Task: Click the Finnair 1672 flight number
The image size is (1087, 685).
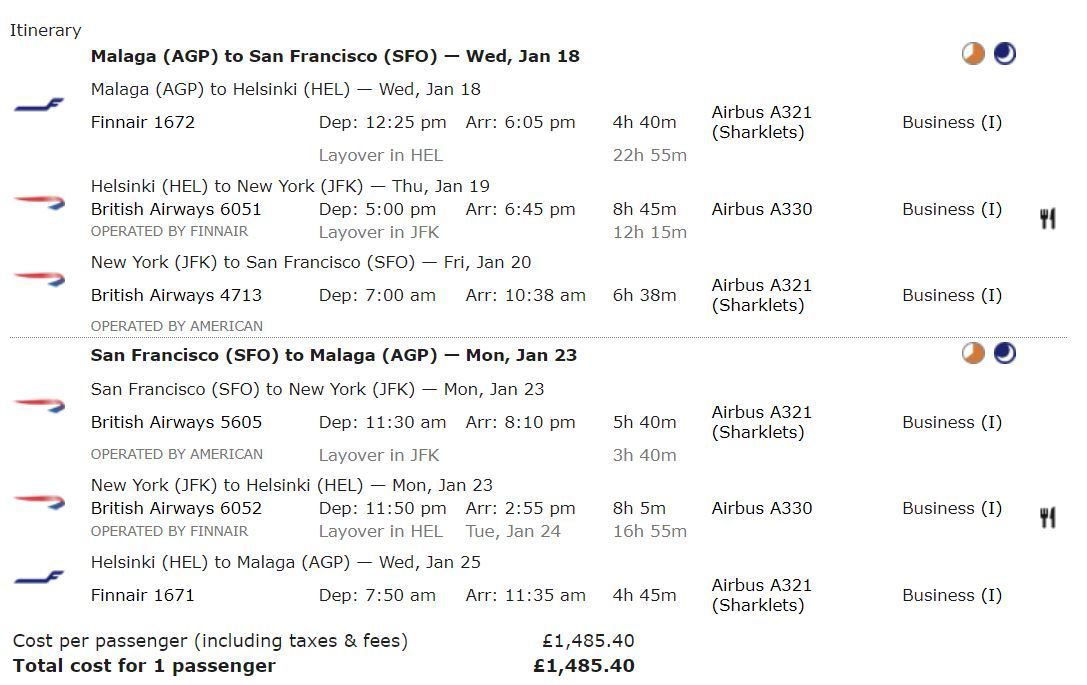Action: [x=143, y=122]
